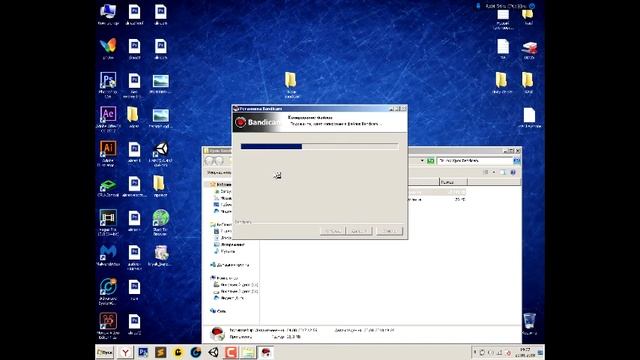Click Cancel in the Bandicam installer
The image size is (640, 360).
pyautogui.click(x=390, y=231)
